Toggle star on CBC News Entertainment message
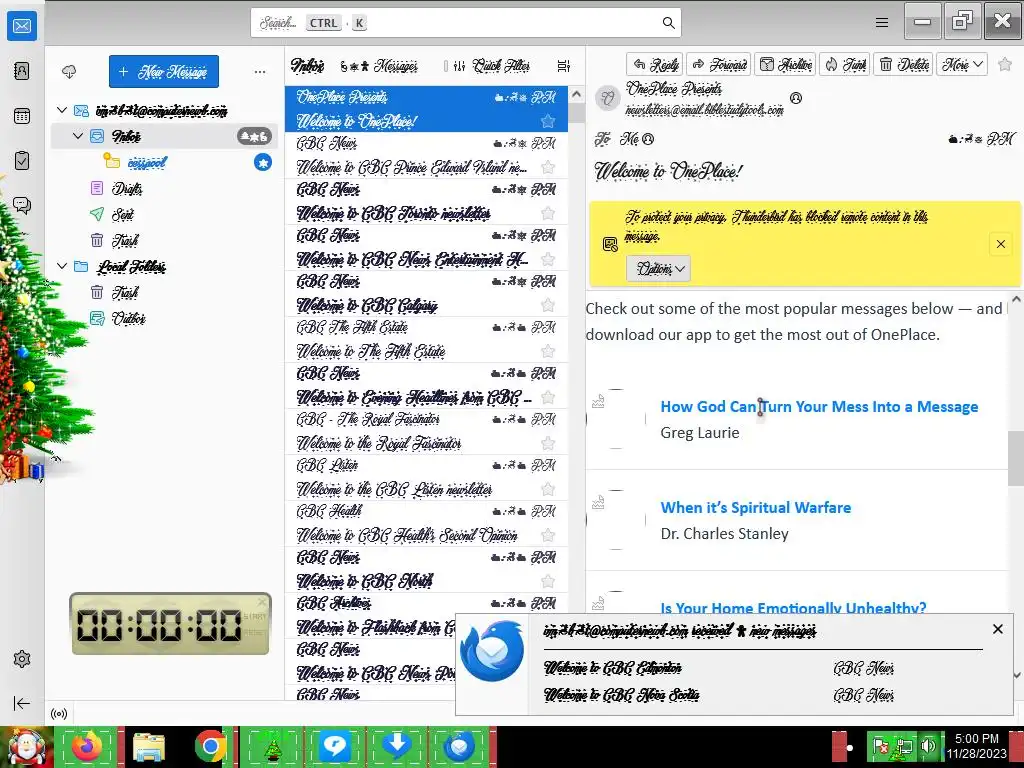 tap(548, 259)
